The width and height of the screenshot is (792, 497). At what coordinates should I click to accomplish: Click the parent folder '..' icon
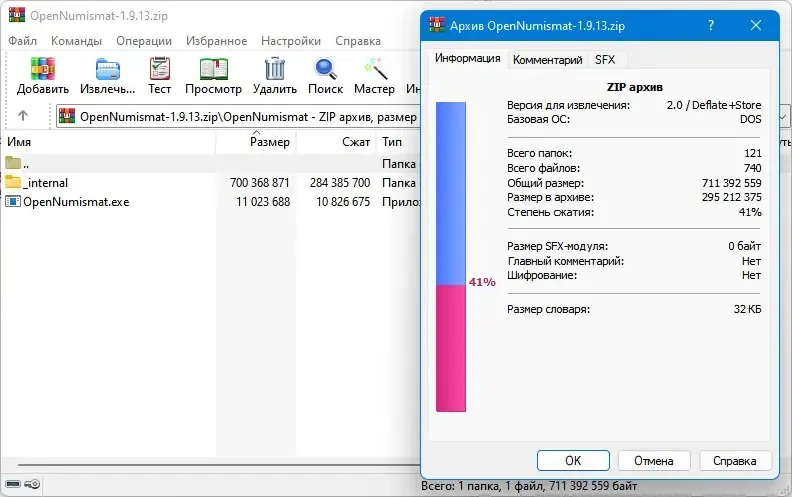(x=13, y=163)
